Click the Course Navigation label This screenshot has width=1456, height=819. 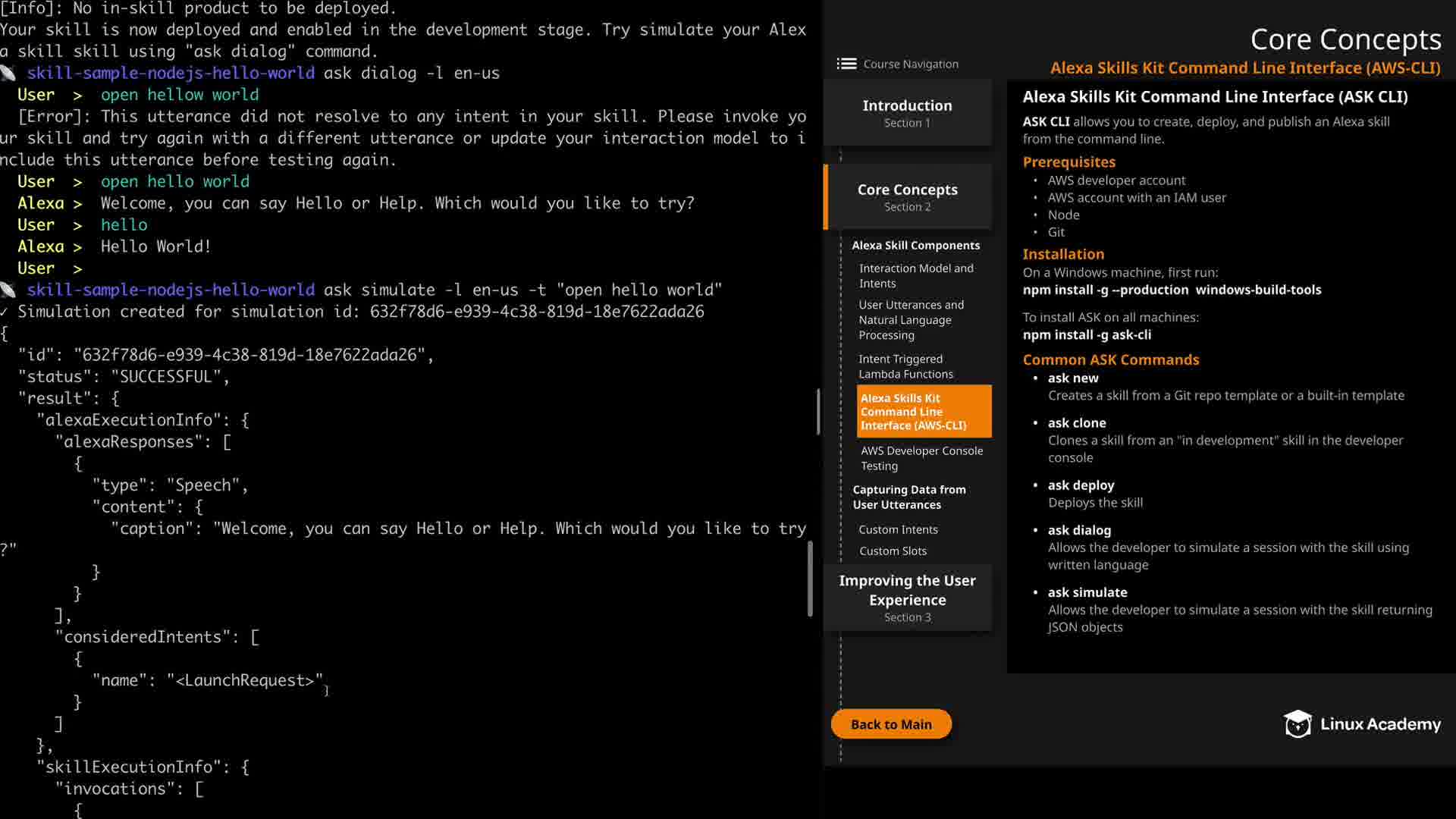910,64
